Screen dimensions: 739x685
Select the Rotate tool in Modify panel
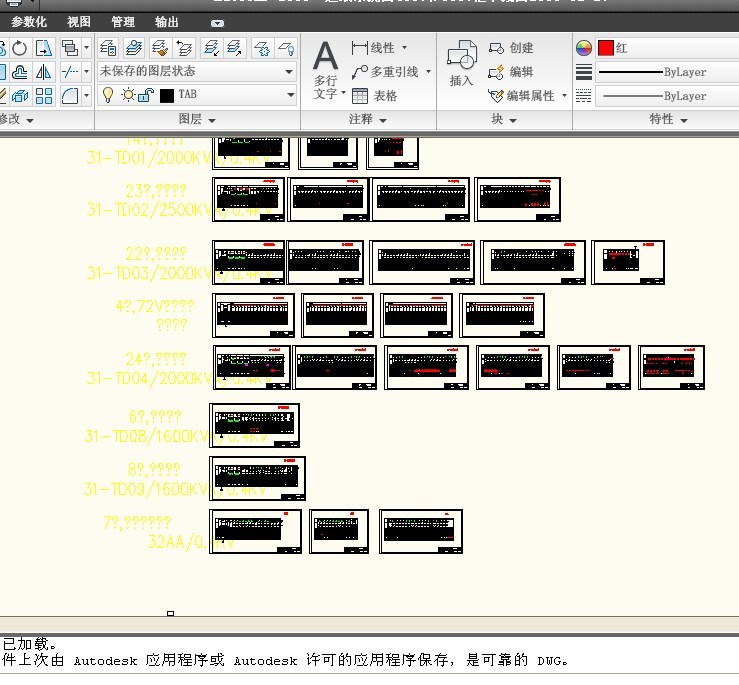19,48
